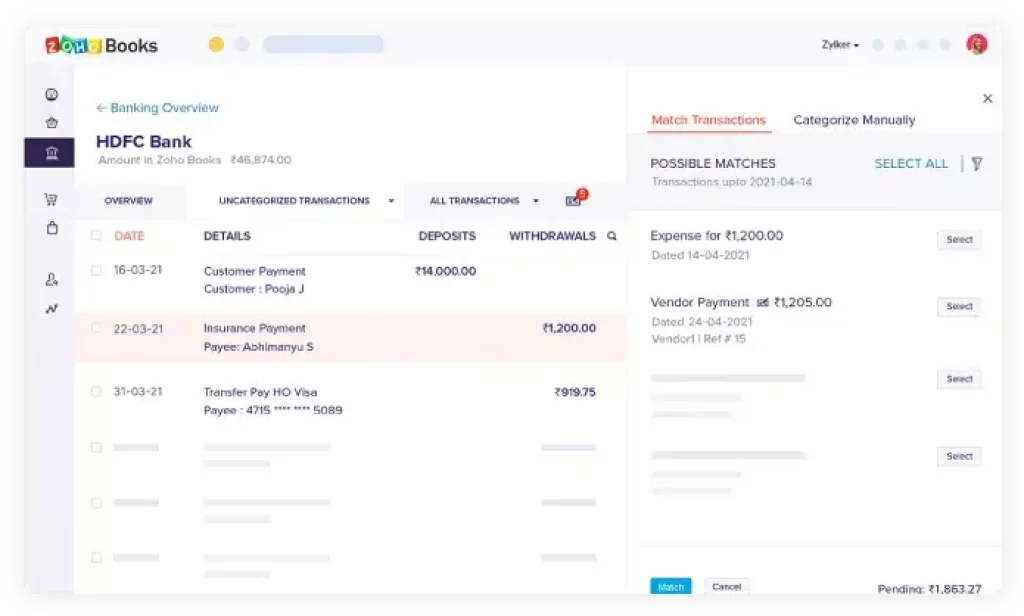The width and height of the screenshot is (1024, 616).
Task: Open the items basket icon in sidebar
Action: [x=52, y=123]
